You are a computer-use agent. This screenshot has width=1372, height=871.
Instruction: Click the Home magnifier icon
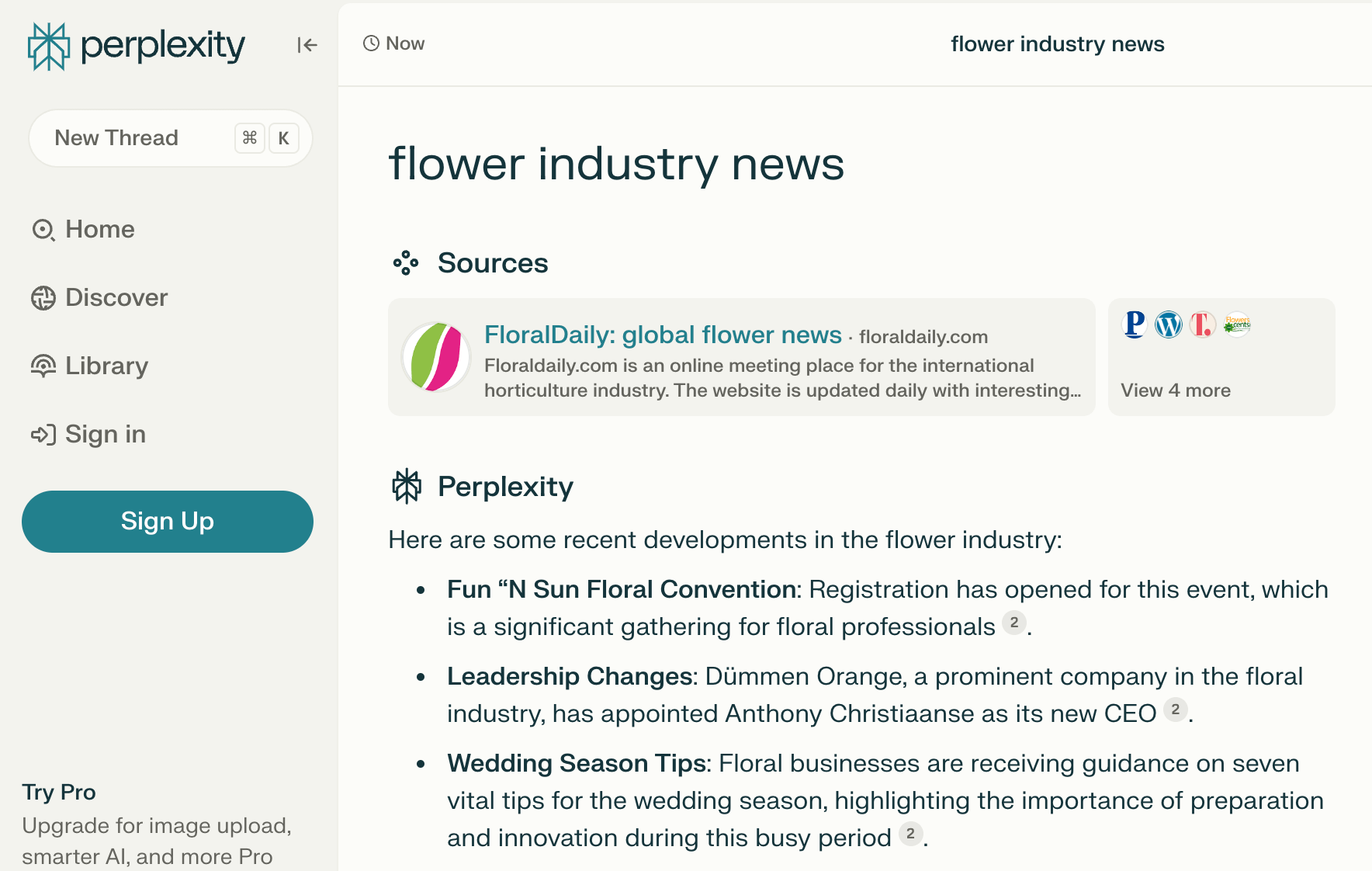coord(43,230)
